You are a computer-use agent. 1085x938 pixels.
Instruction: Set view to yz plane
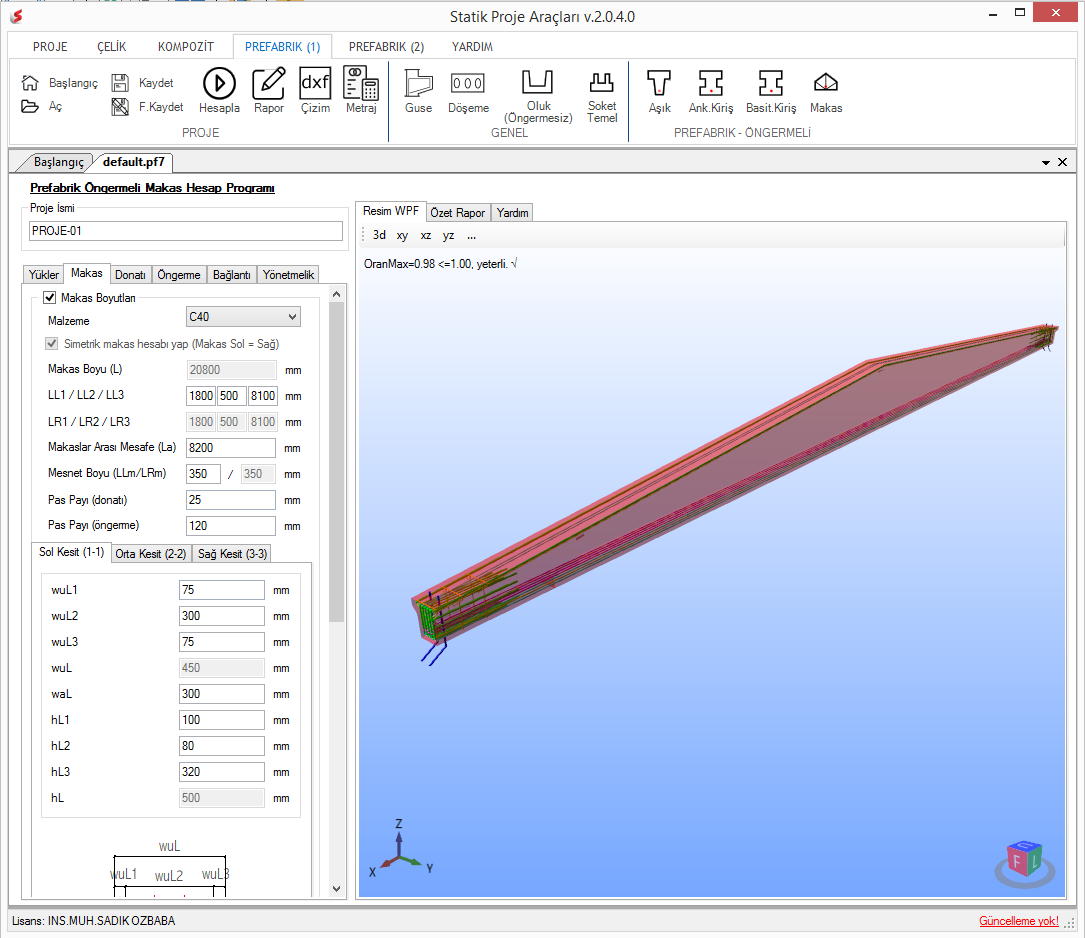point(448,235)
